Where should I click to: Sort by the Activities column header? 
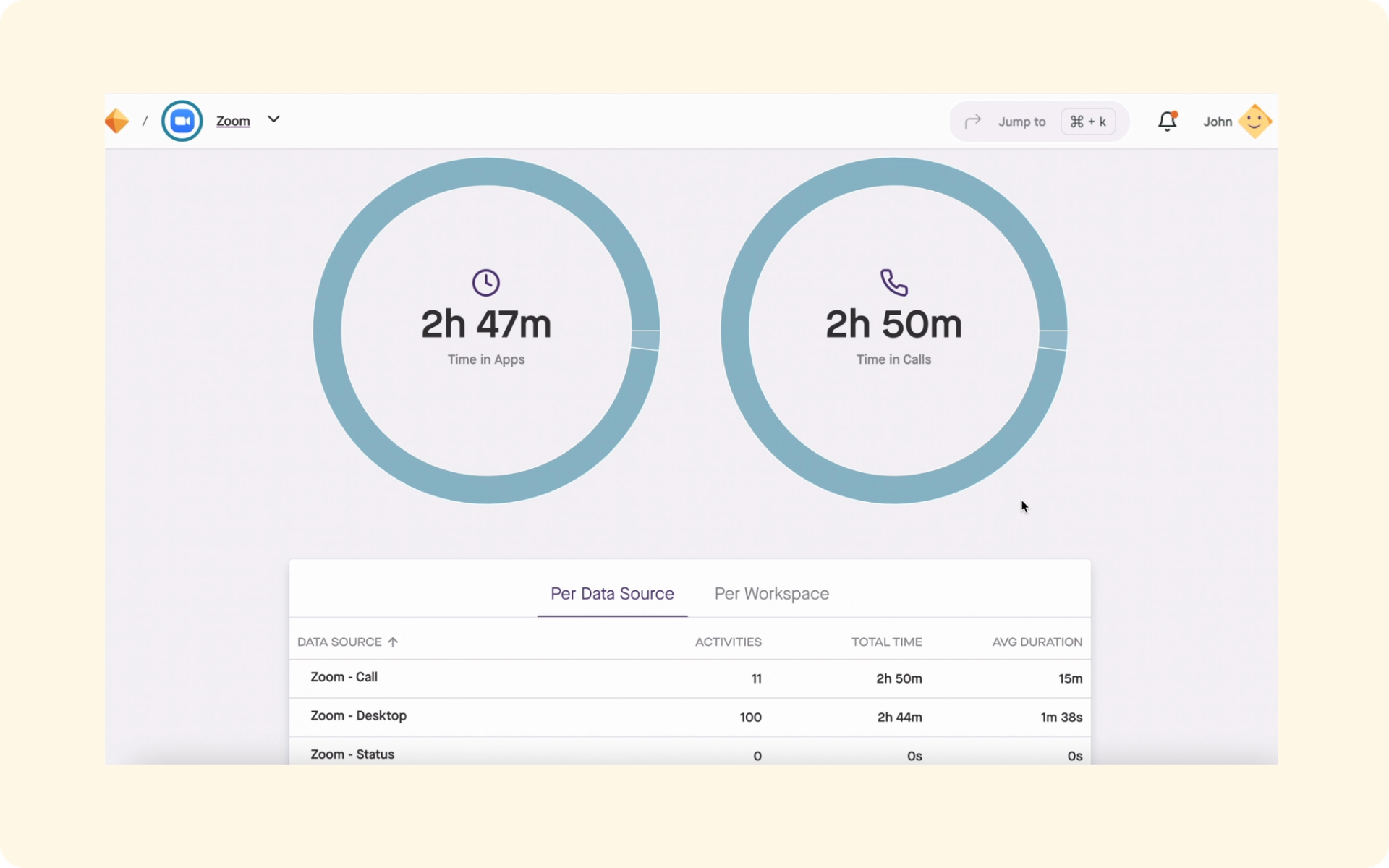point(728,642)
